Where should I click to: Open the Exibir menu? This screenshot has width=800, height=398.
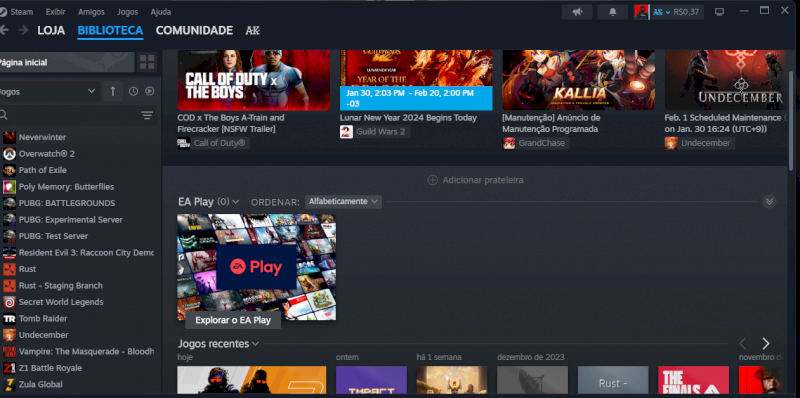click(55, 12)
